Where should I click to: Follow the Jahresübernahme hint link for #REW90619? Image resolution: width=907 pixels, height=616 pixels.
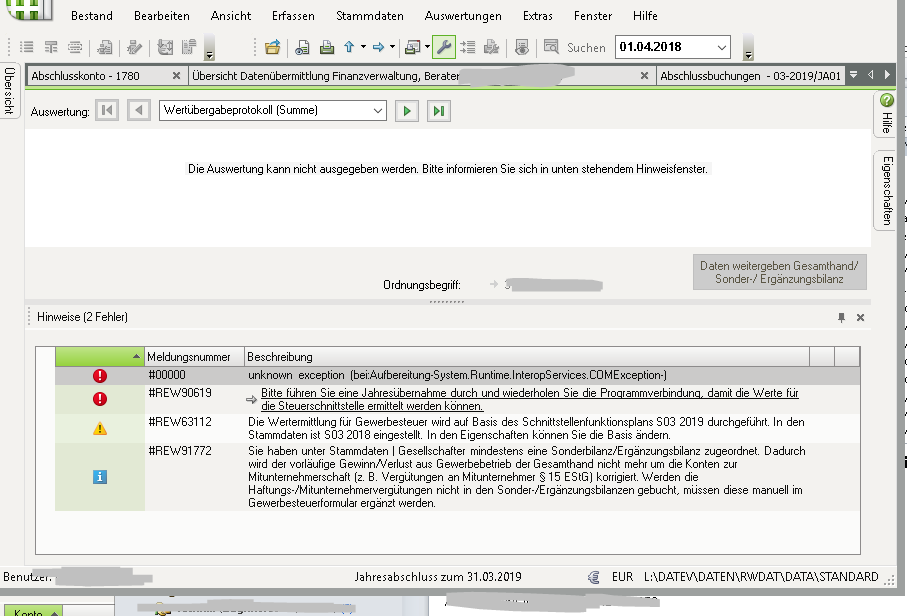(x=529, y=400)
